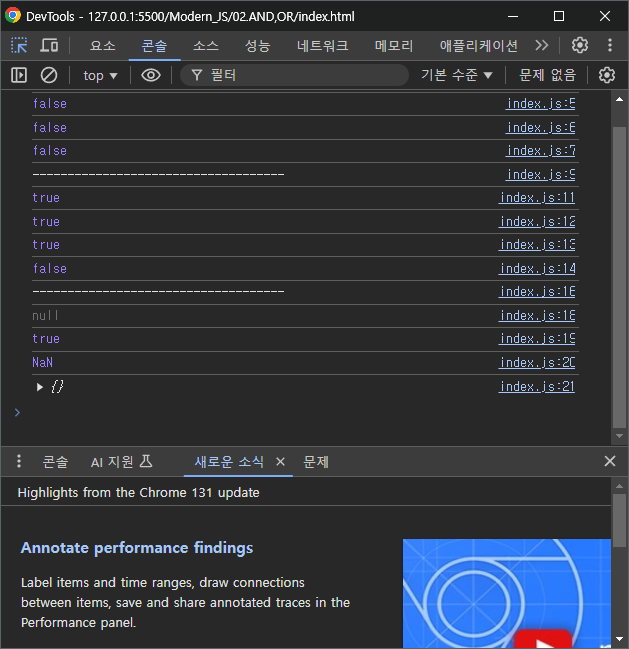The image size is (629, 649).
Task: Select the 새로운 소식 drawer tab
Action: (x=229, y=462)
